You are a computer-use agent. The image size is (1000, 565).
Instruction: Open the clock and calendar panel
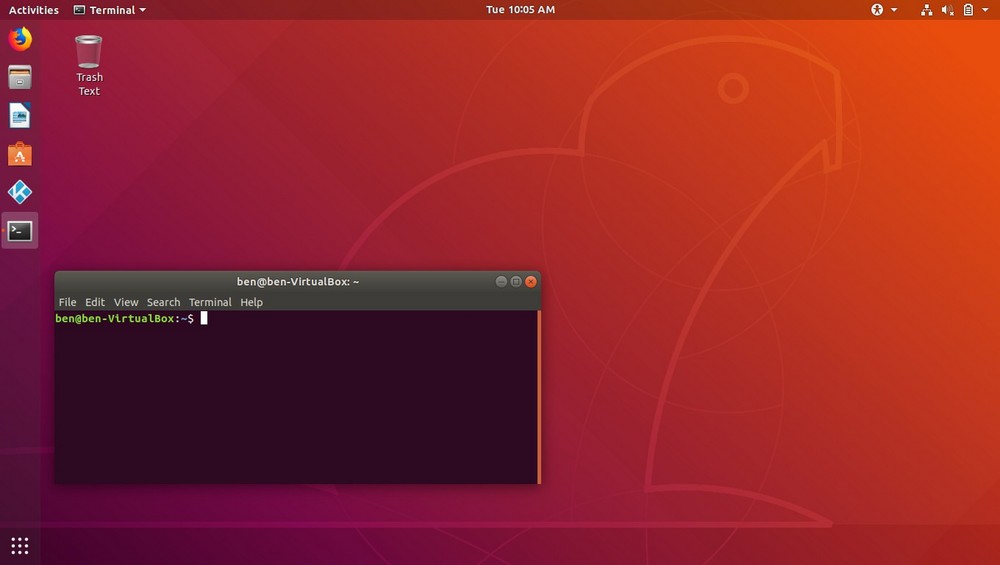[x=520, y=10]
